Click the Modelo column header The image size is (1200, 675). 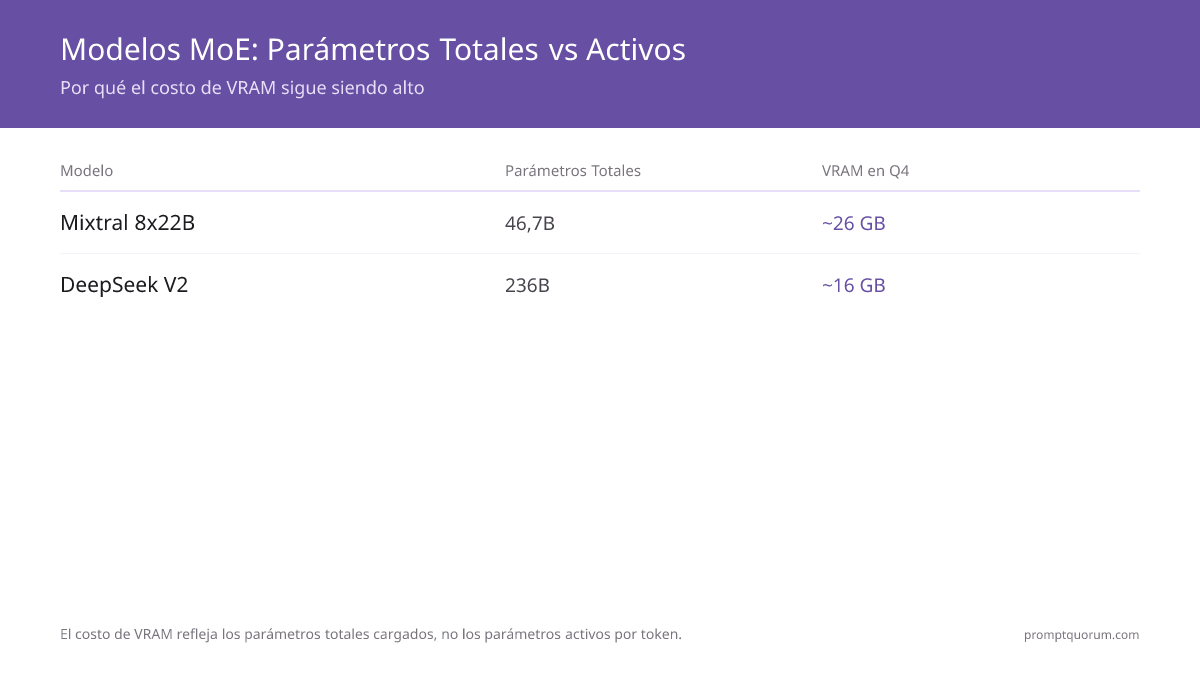click(x=87, y=171)
